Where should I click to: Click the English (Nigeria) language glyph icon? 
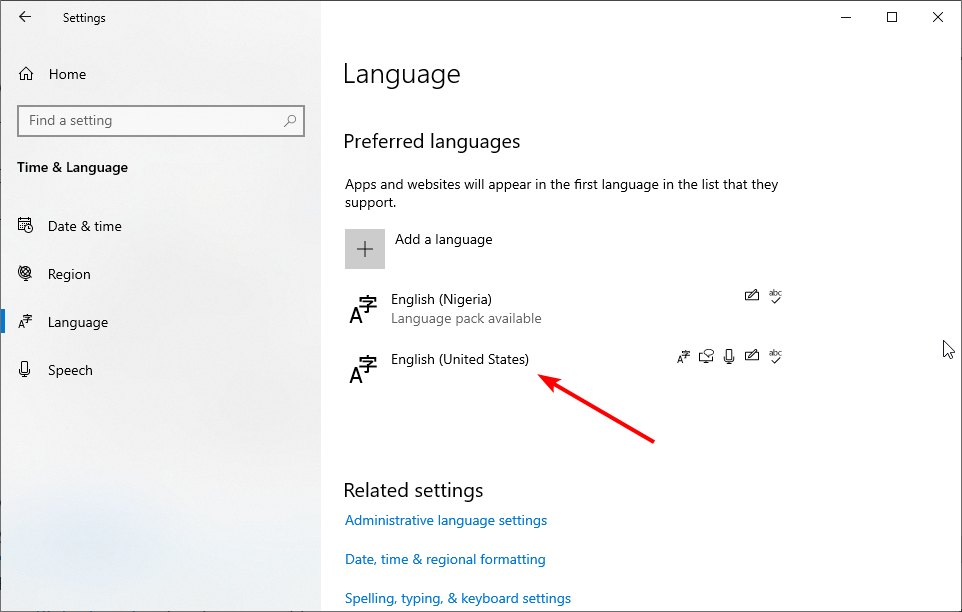[363, 309]
